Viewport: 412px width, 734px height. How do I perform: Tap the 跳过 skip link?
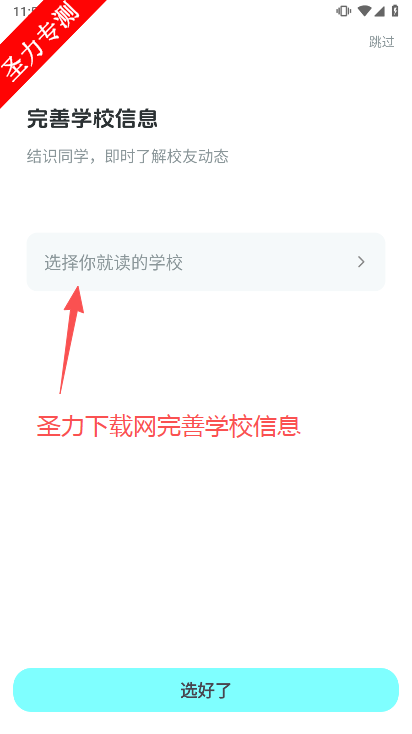point(381,42)
